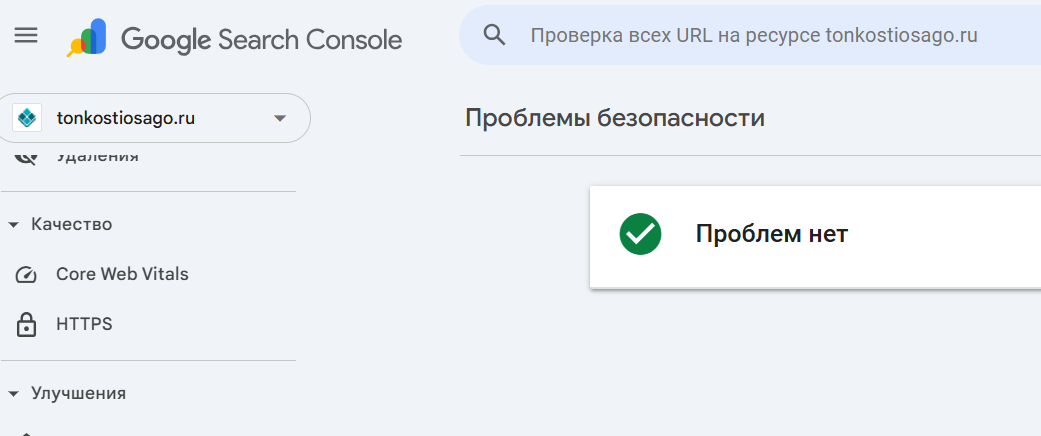Click the tonkostiosago.ru property favicon
Viewport: 1041px width, 436px height.
[x=27, y=118]
